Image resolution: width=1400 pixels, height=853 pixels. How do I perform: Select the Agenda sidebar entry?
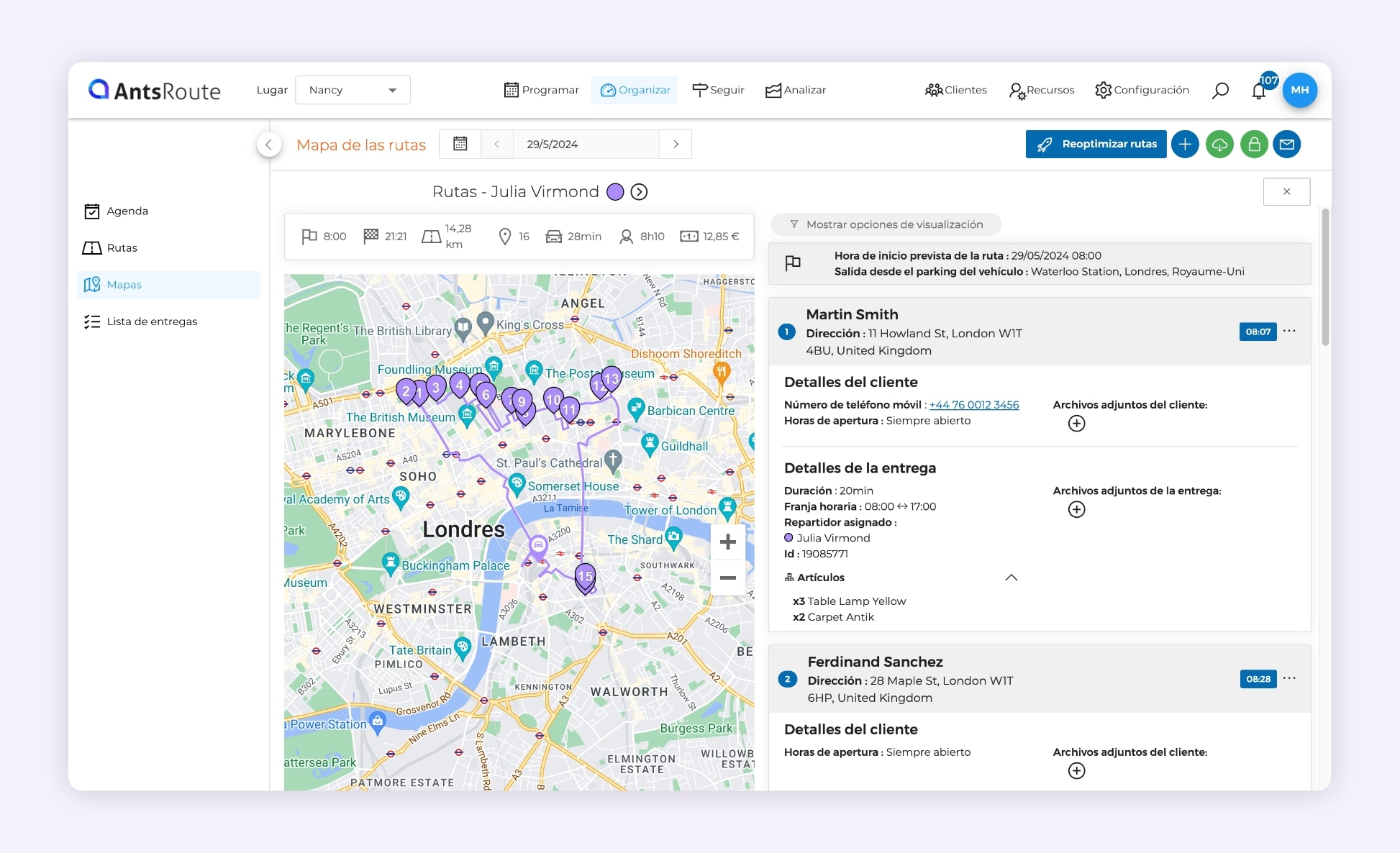(x=127, y=211)
